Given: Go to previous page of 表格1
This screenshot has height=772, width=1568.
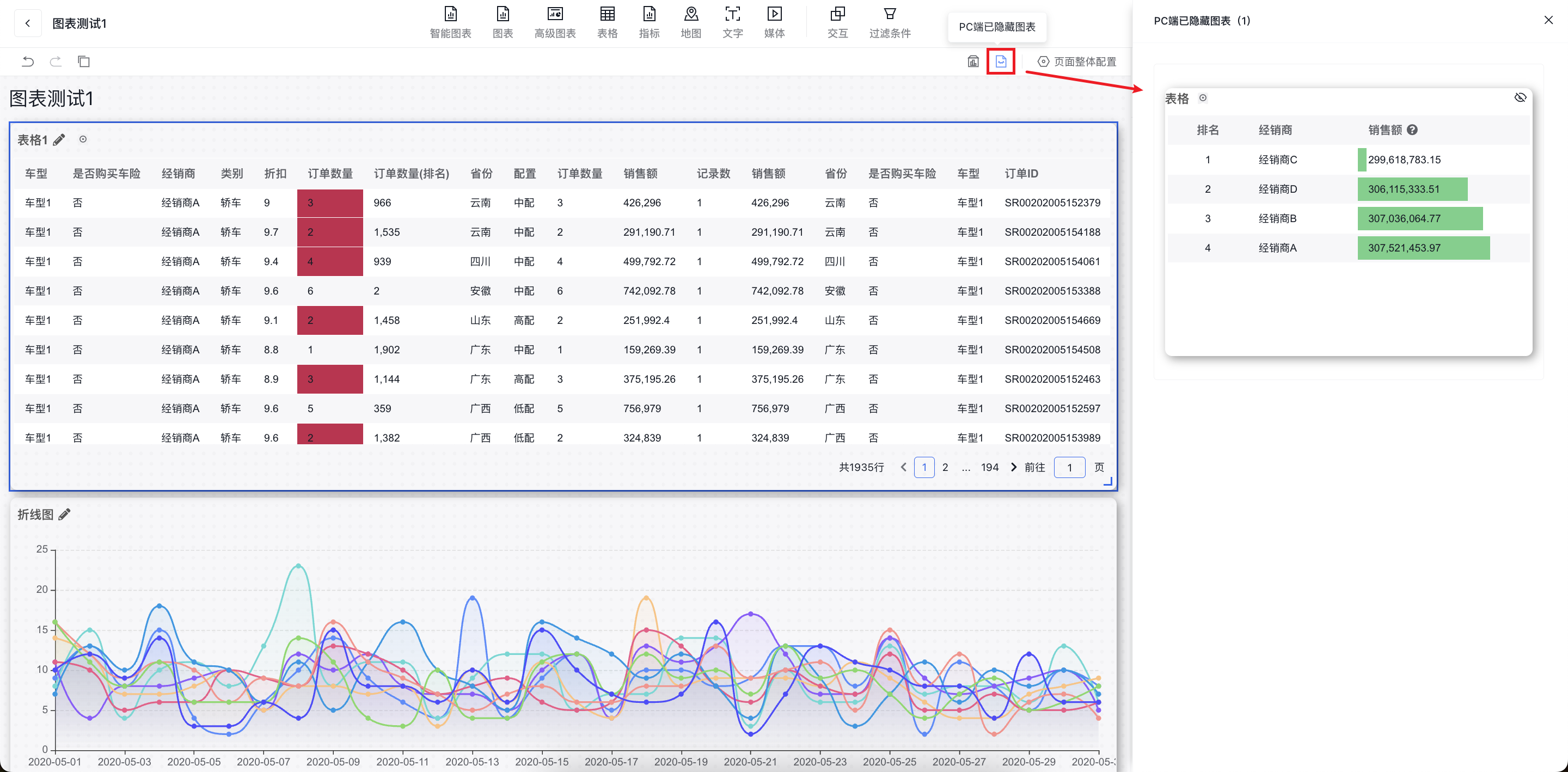Looking at the screenshot, I should (903, 467).
